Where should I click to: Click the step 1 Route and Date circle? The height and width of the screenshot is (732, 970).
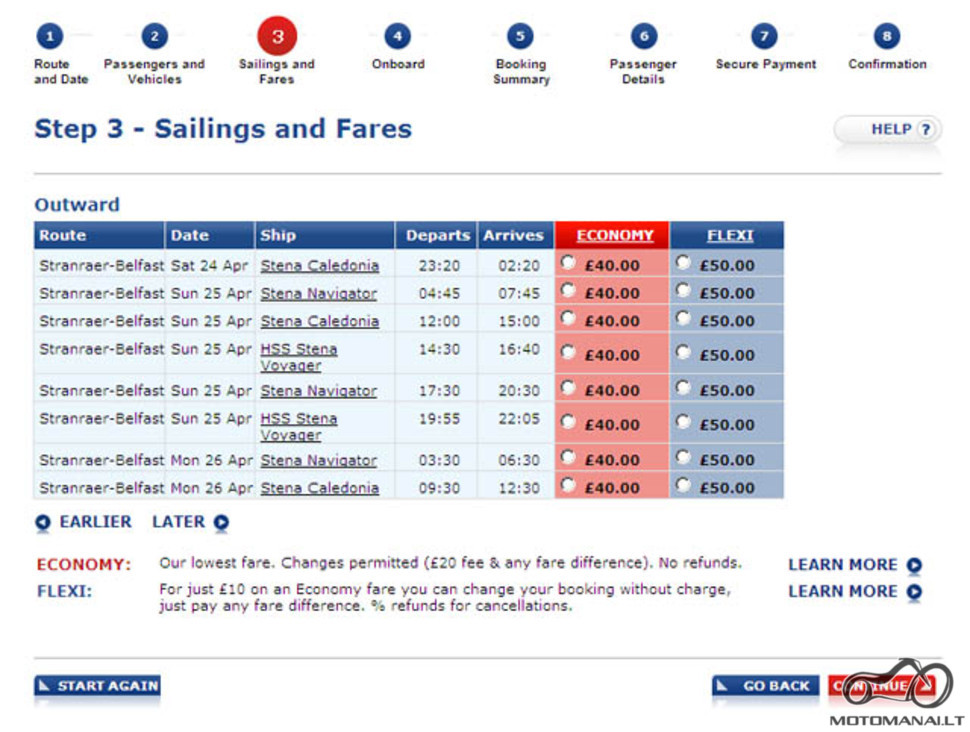(x=50, y=37)
